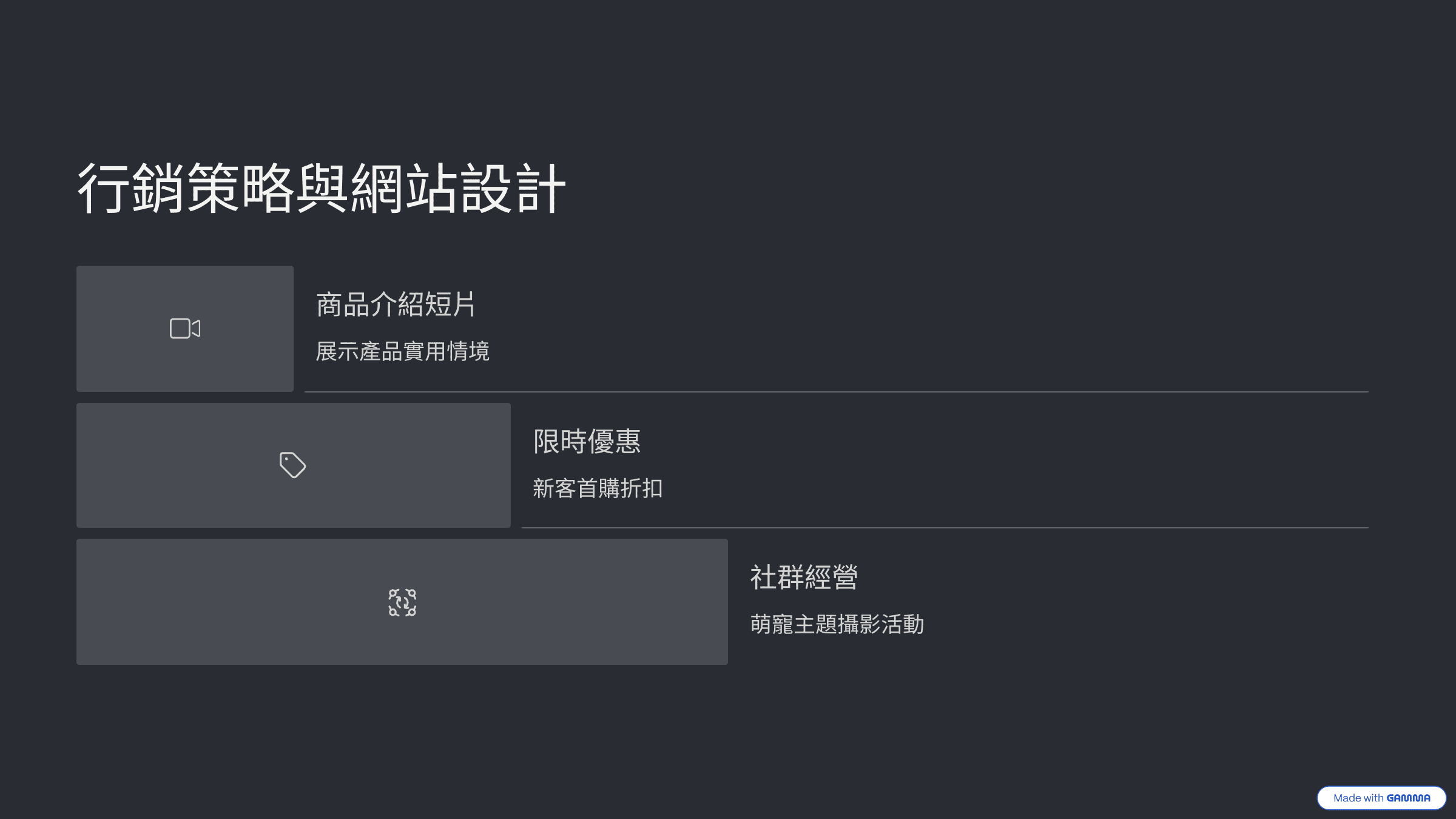Click the community people-circle icon

[x=402, y=602]
